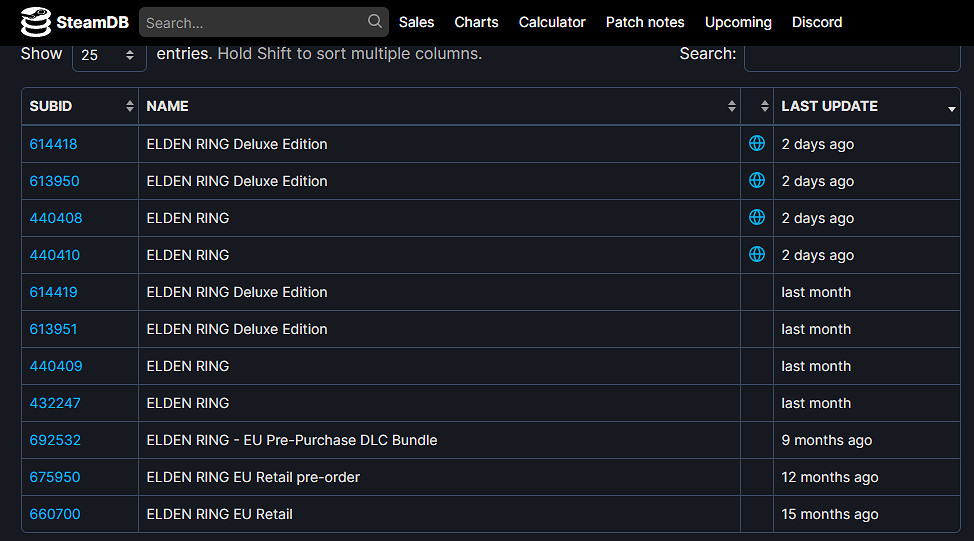Sort by the globe column header

[x=764, y=106]
